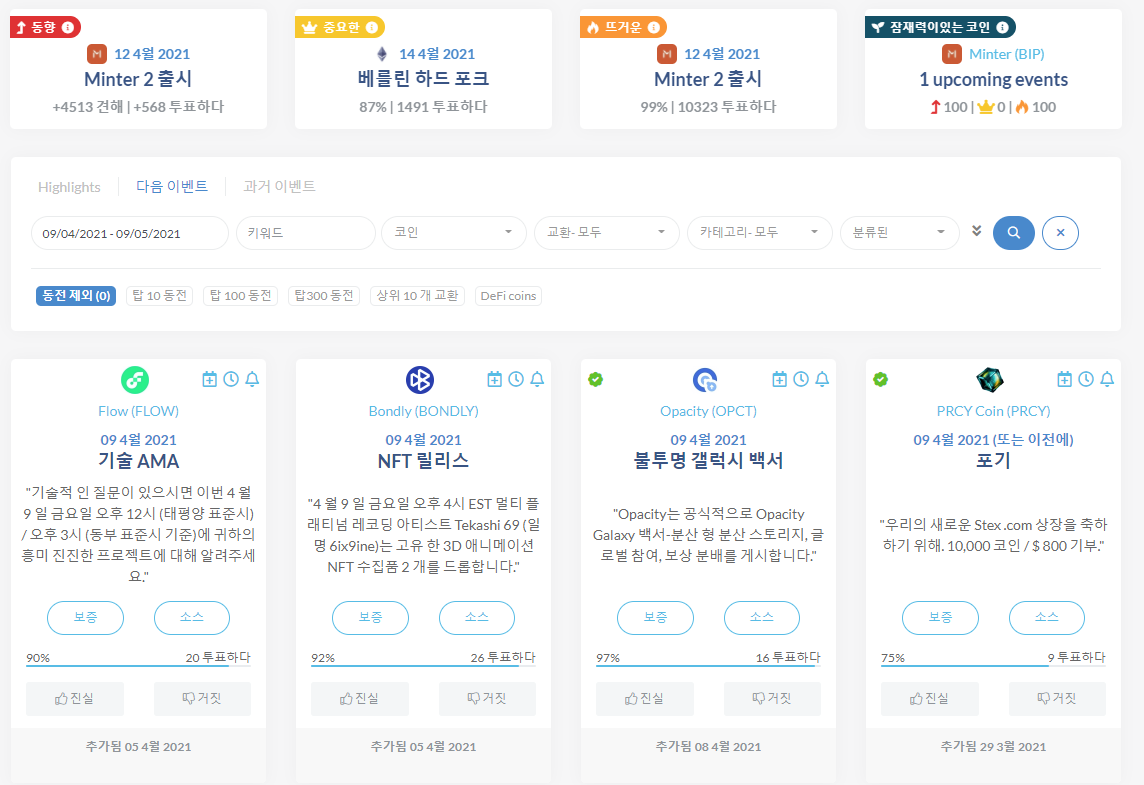Clear filters with the X button
Image resolution: width=1144 pixels, height=785 pixels.
point(1060,233)
